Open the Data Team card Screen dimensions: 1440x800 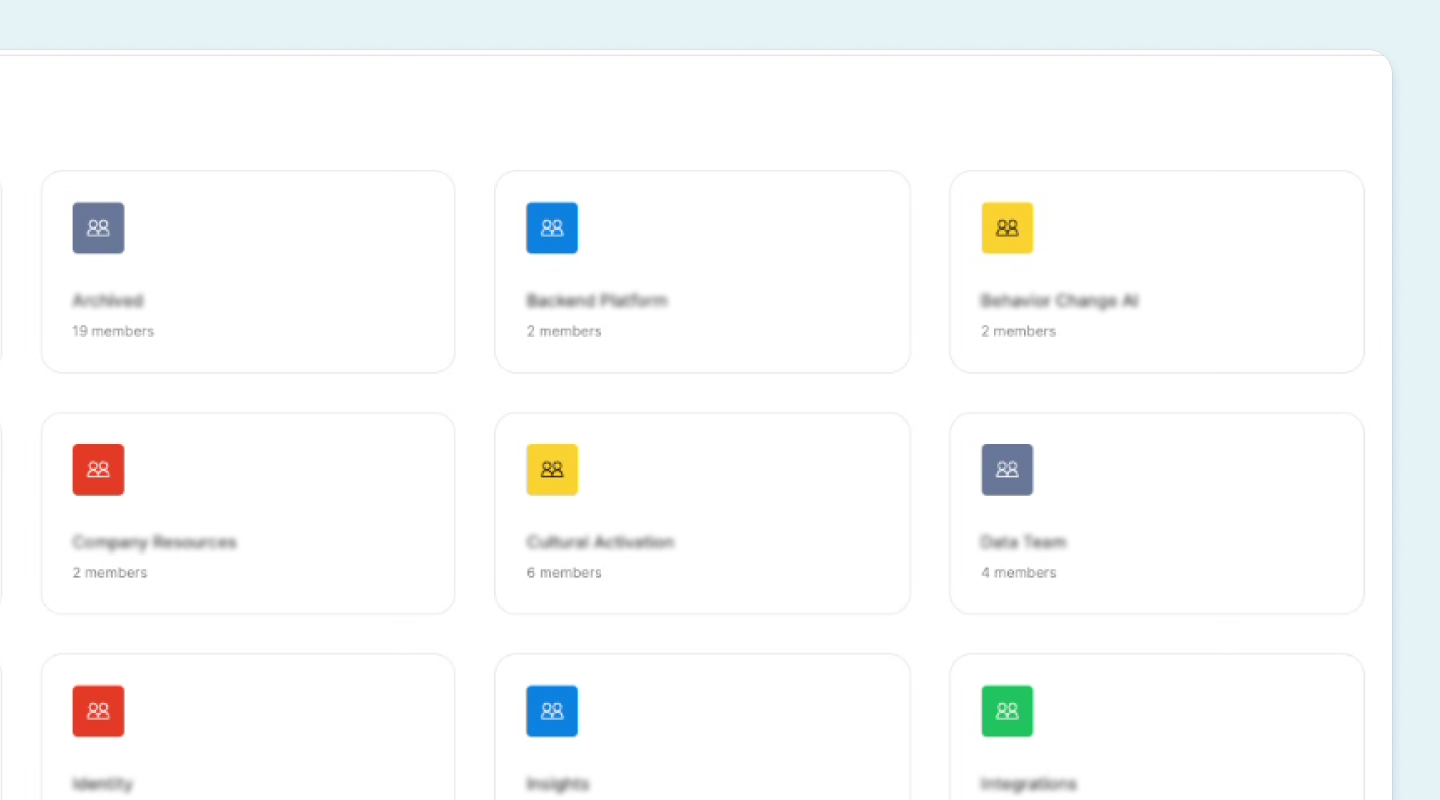point(1156,513)
